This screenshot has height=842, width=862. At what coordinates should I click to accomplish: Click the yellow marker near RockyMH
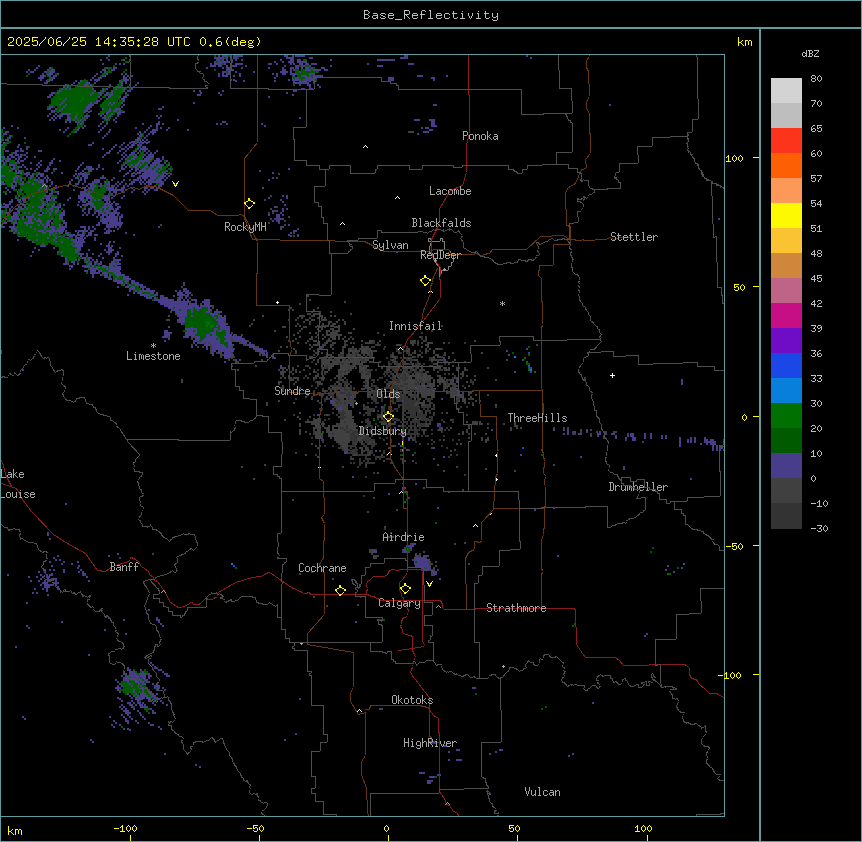(x=249, y=204)
